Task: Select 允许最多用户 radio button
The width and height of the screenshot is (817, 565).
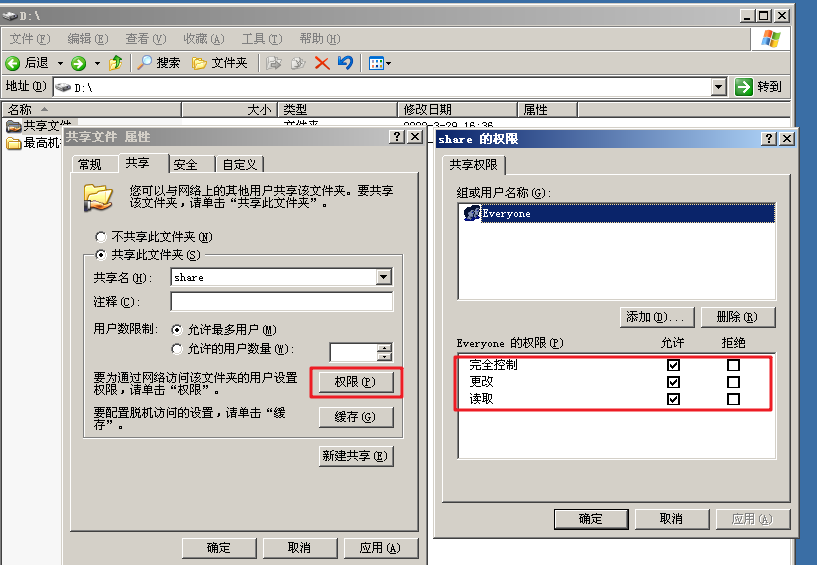Action: coord(177,330)
